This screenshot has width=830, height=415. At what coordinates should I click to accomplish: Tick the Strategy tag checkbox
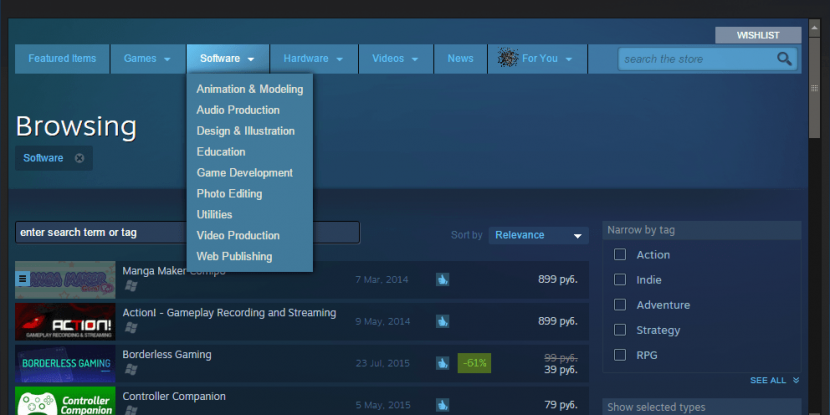click(x=620, y=330)
